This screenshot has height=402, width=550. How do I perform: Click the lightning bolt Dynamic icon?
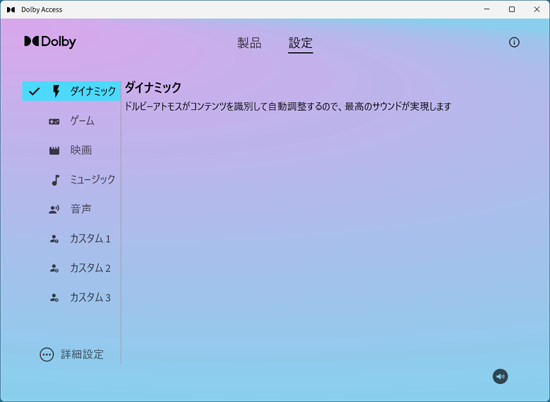[56, 91]
